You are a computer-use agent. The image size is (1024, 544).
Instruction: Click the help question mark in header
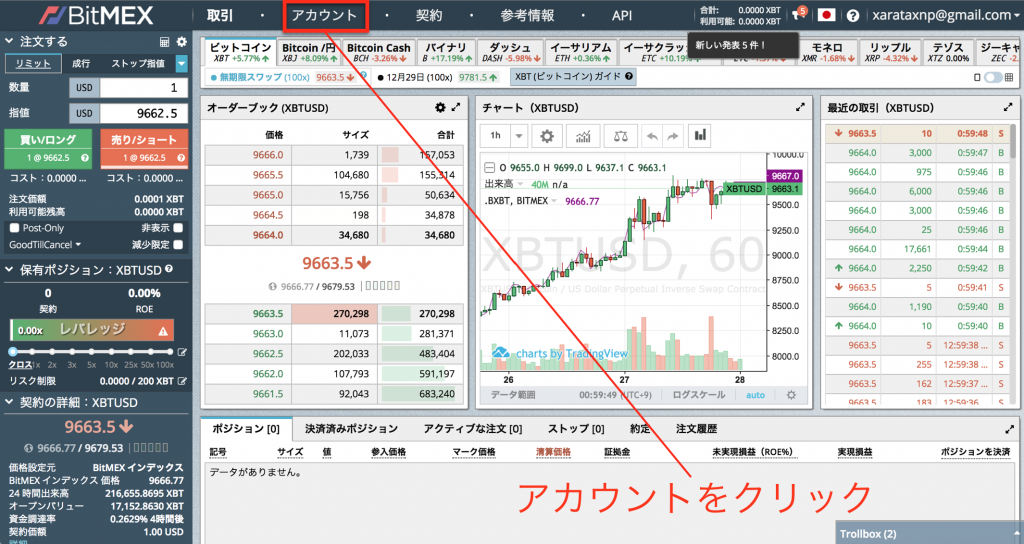coord(852,15)
